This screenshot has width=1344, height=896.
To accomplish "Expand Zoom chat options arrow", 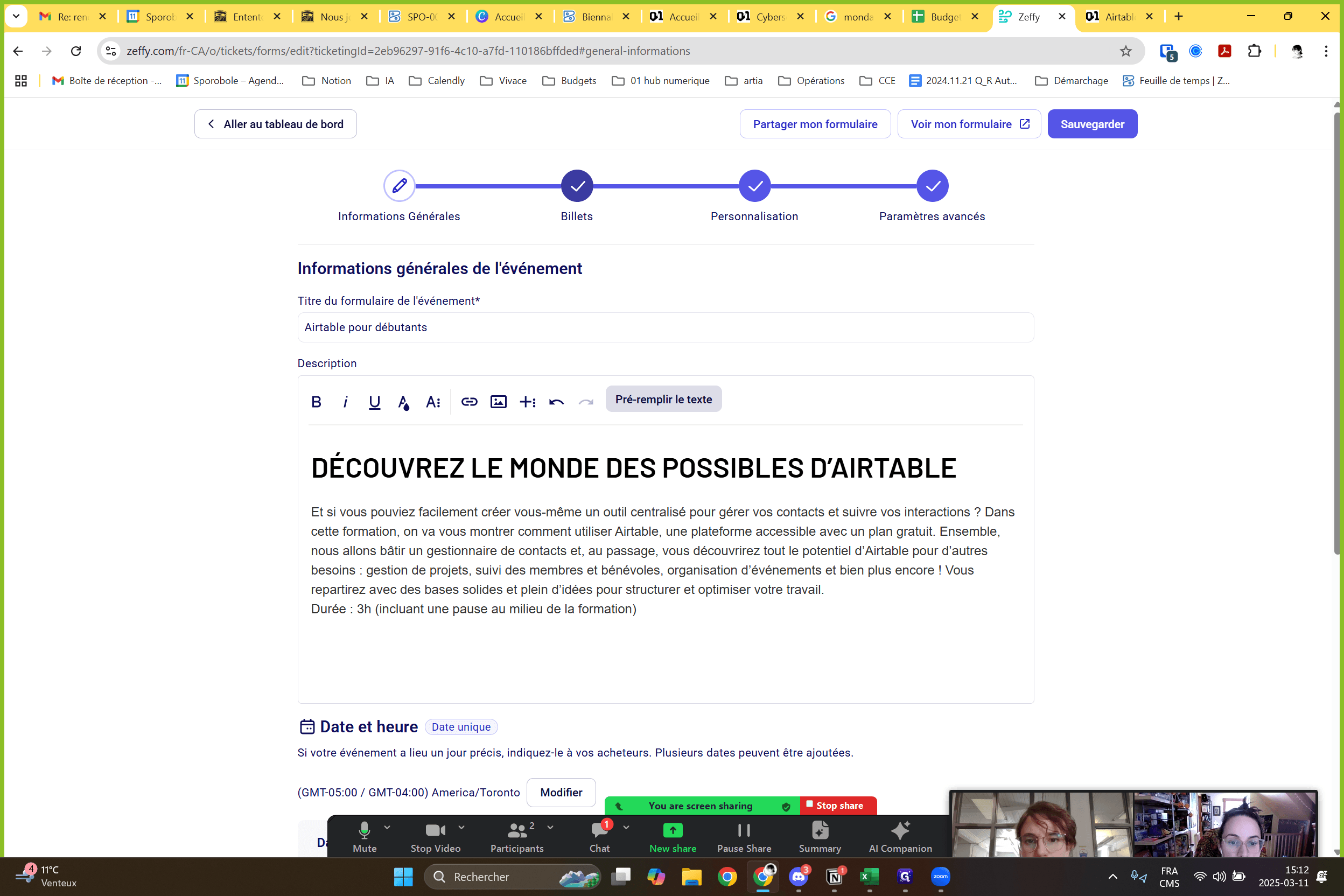I will [x=626, y=827].
